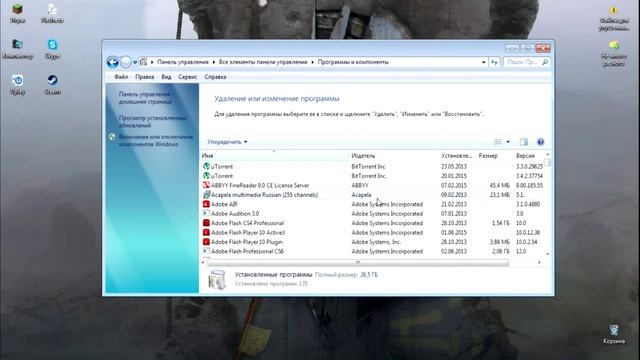This screenshot has height=360, width=640.
Task: Open the Файл menu
Action: [121, 77]
